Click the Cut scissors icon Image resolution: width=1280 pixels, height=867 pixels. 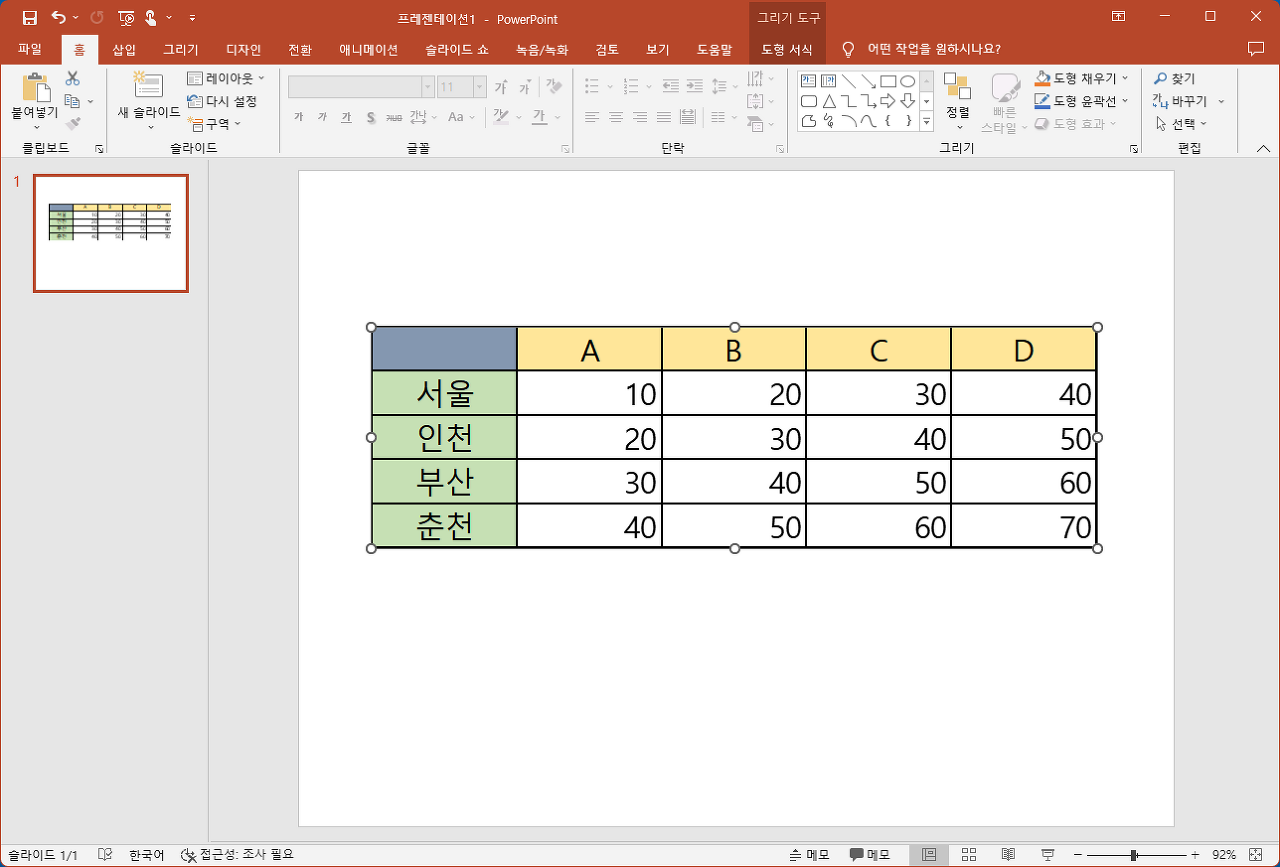pyautogui.click(x=73, y=78)
